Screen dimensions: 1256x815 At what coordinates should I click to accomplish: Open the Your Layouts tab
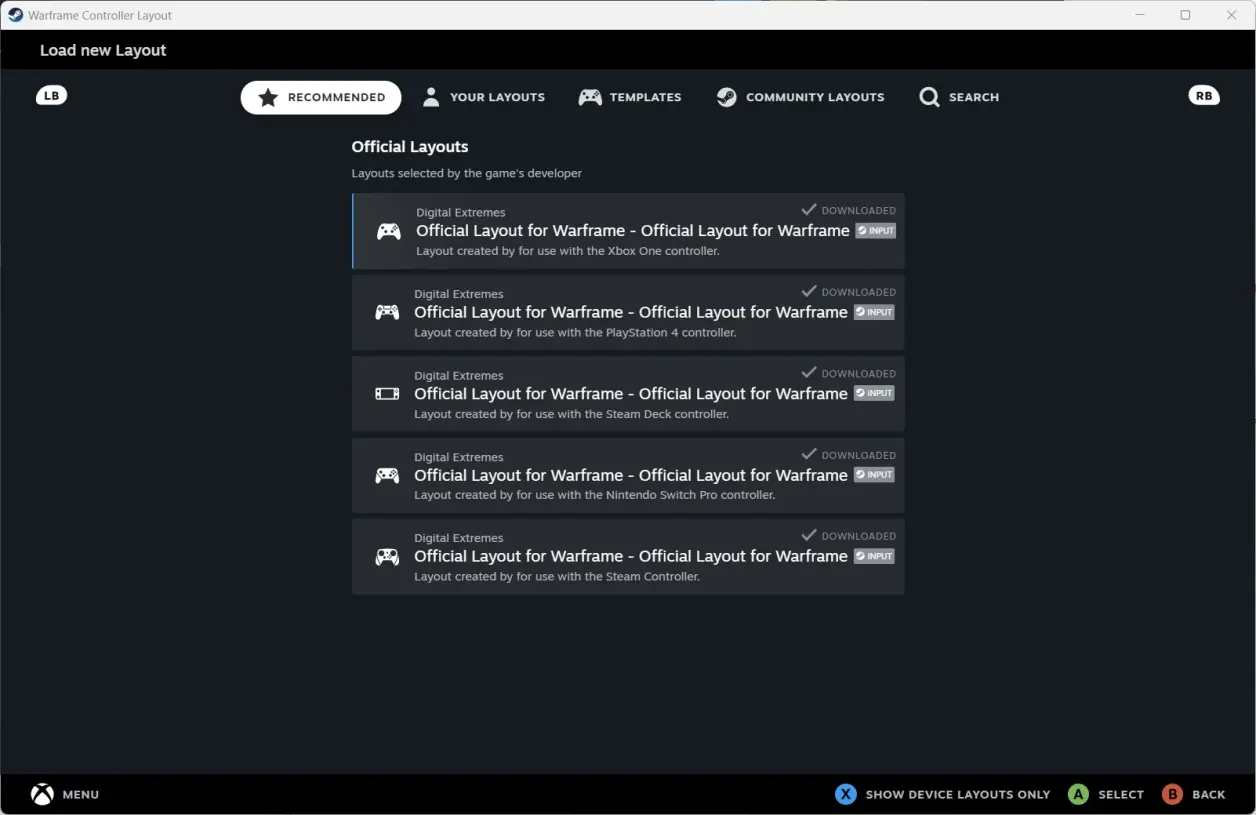coord(484,97)
